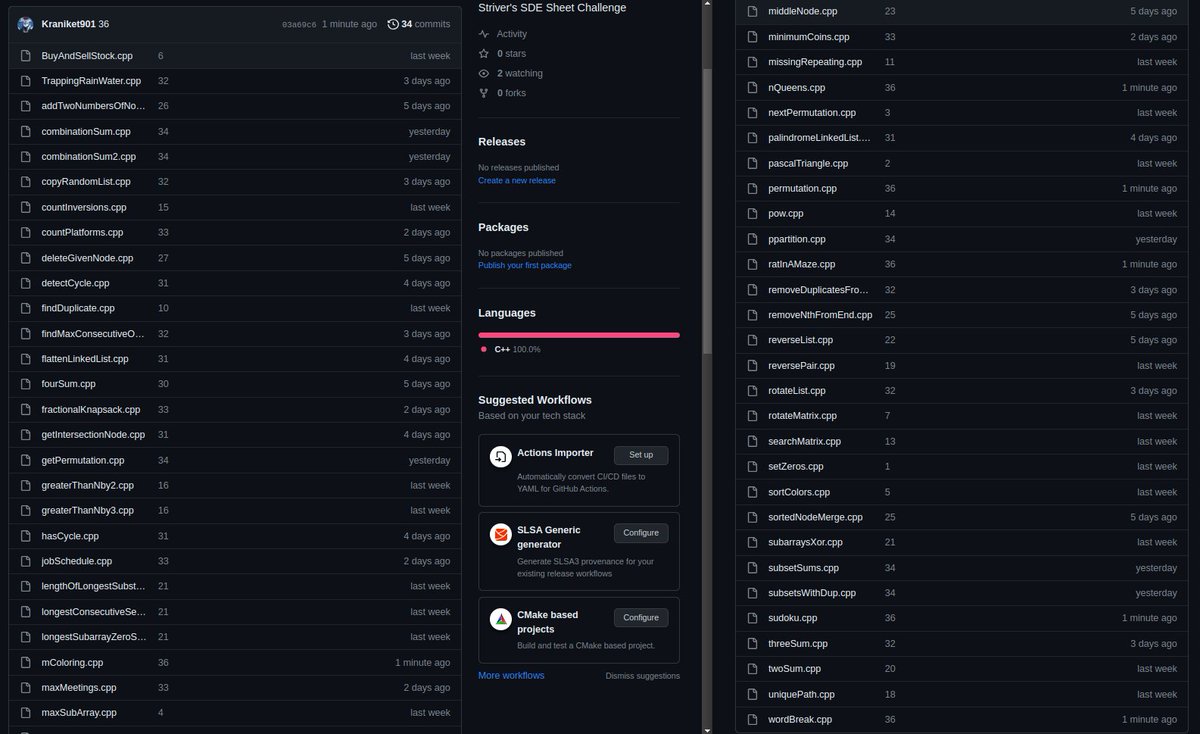Click the file icon next to detectCycle.cpp

coord(26,283)
